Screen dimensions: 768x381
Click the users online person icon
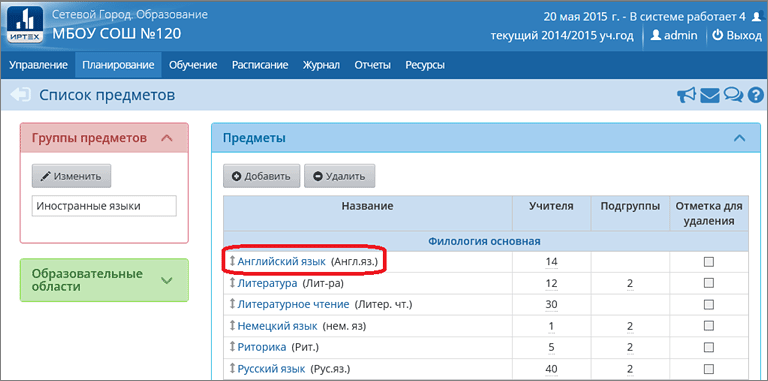pos(758,17)
